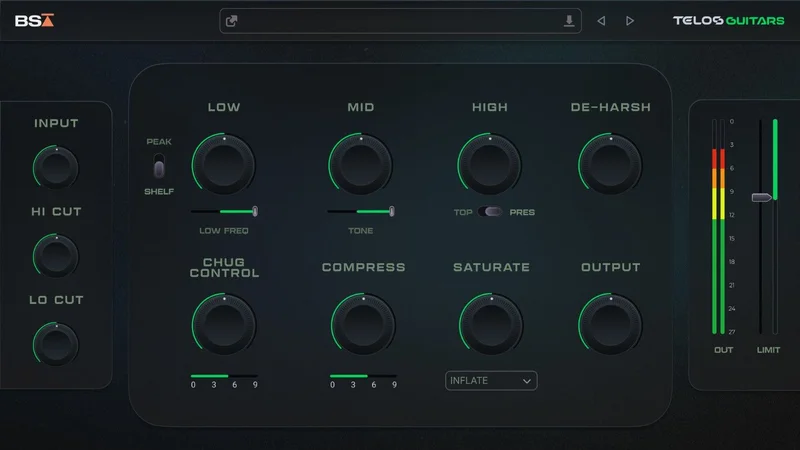Click the TONE label
The image size is (800, 450).
pyautogui.click(x=361, y=231)
